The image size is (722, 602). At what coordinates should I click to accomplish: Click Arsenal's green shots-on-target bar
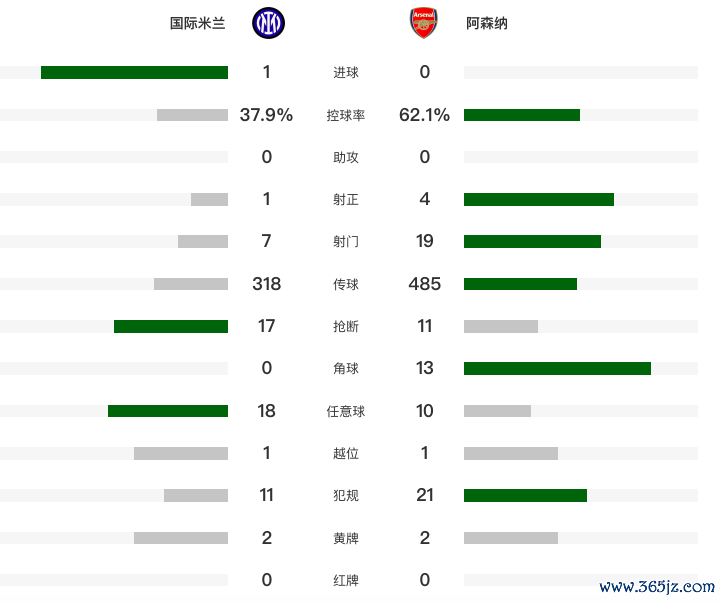pyautogui.click(x=539, y=199)
